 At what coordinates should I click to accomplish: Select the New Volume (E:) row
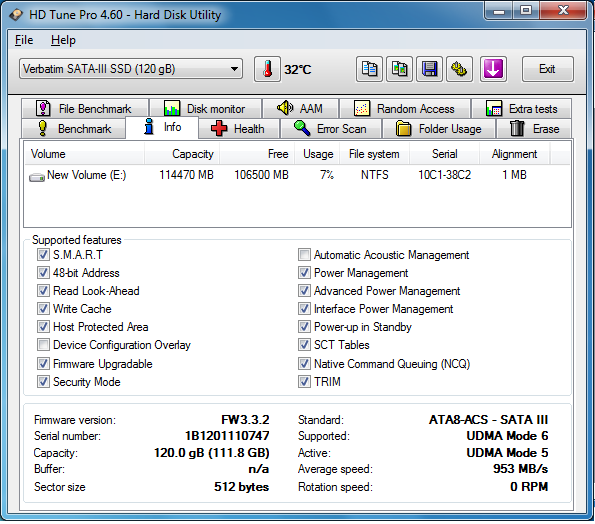point(297,175)
